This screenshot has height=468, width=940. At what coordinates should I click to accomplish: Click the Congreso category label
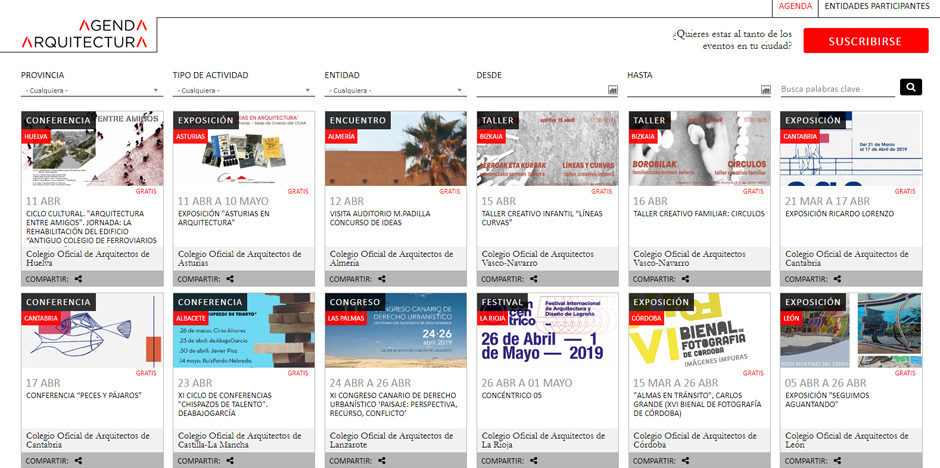pyautogui.click(x=354, y=302)
